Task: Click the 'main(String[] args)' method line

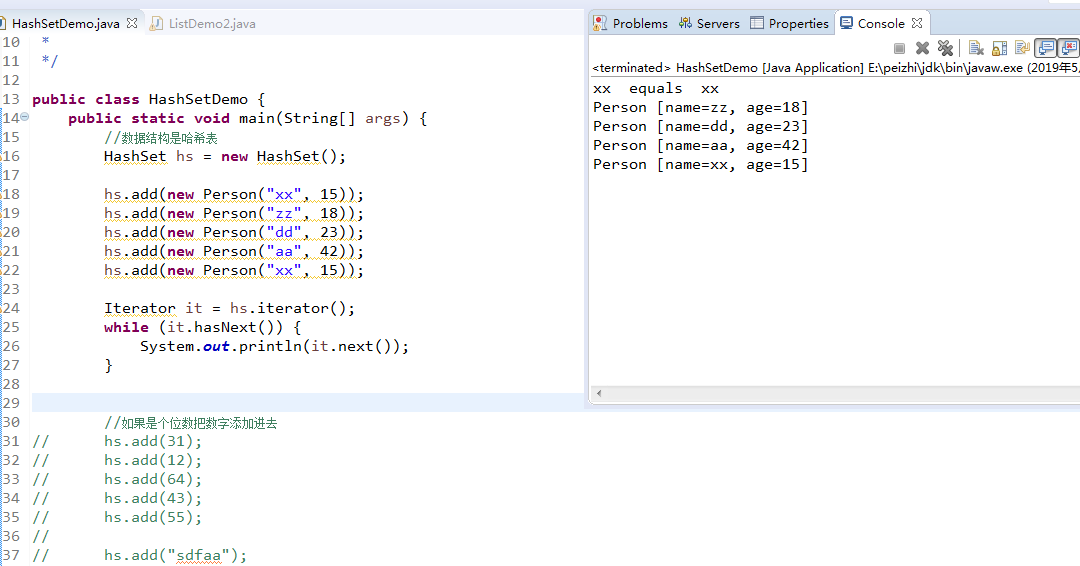Action: point(247,118)
